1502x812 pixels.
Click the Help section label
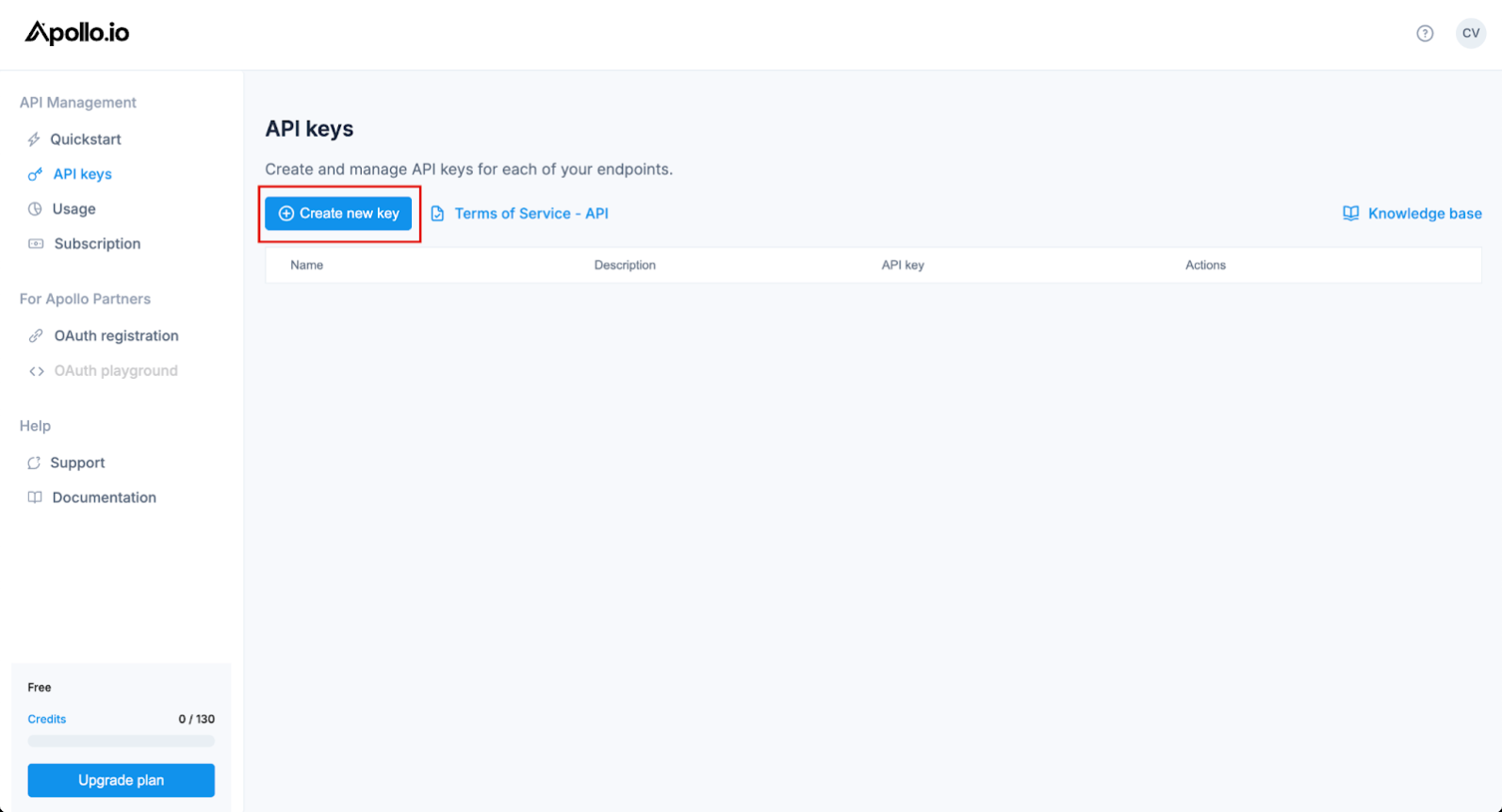click(x=35, y=427)
